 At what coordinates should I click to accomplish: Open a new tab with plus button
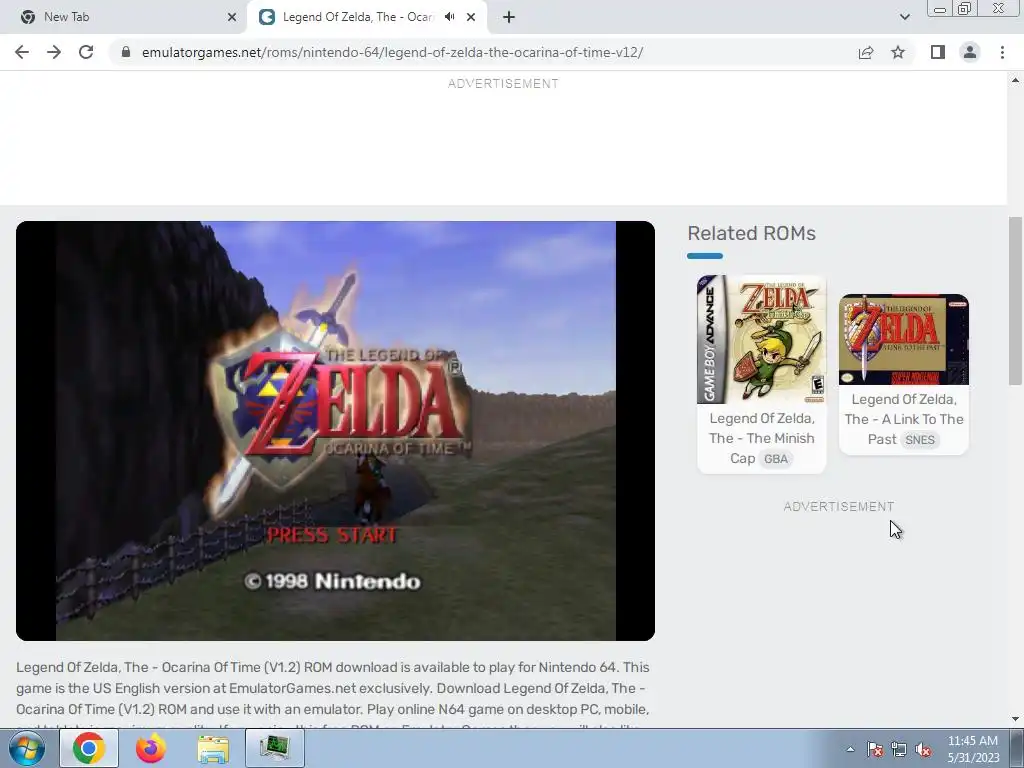pos(509,17)
